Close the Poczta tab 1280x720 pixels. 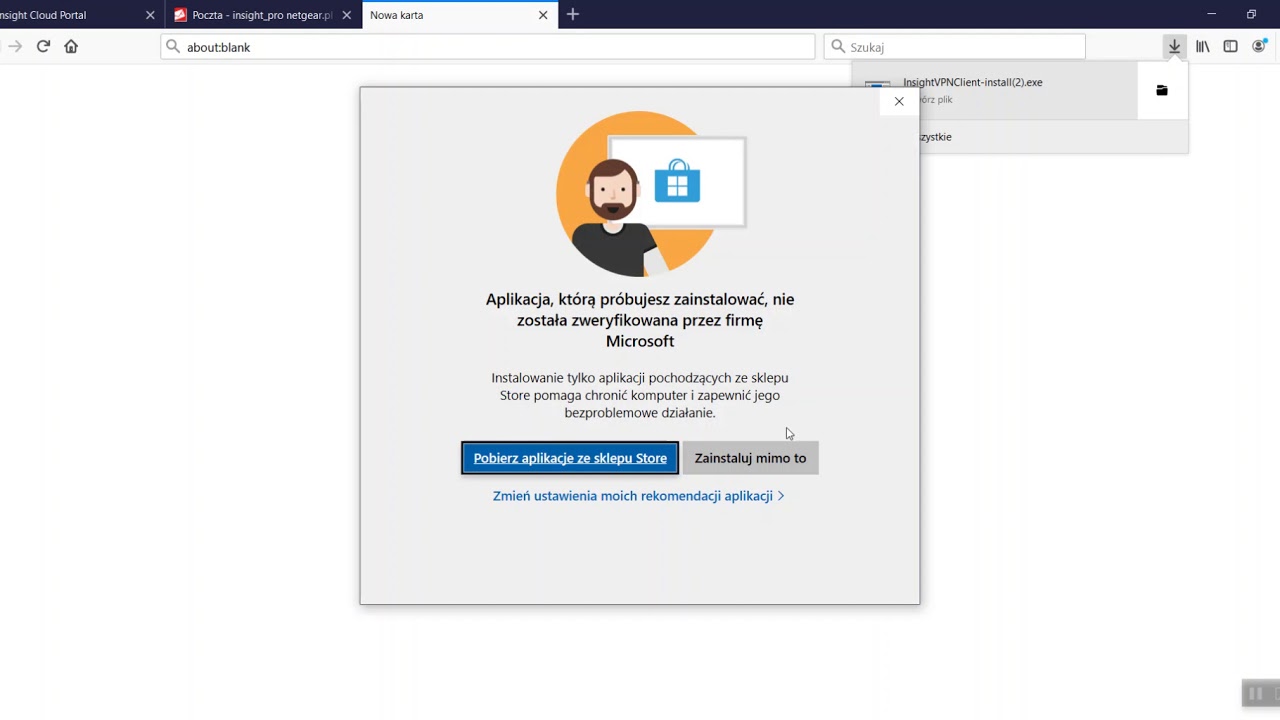(x=346, y=15)
